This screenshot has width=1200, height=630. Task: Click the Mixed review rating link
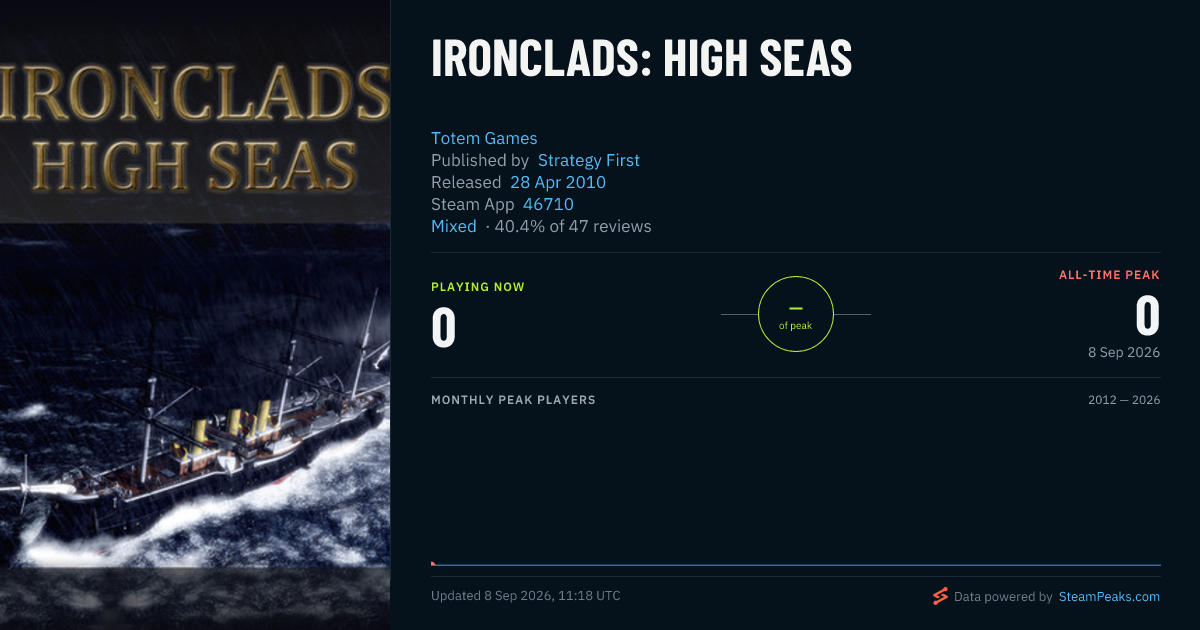pyautogui.click(x=454, y=226)
